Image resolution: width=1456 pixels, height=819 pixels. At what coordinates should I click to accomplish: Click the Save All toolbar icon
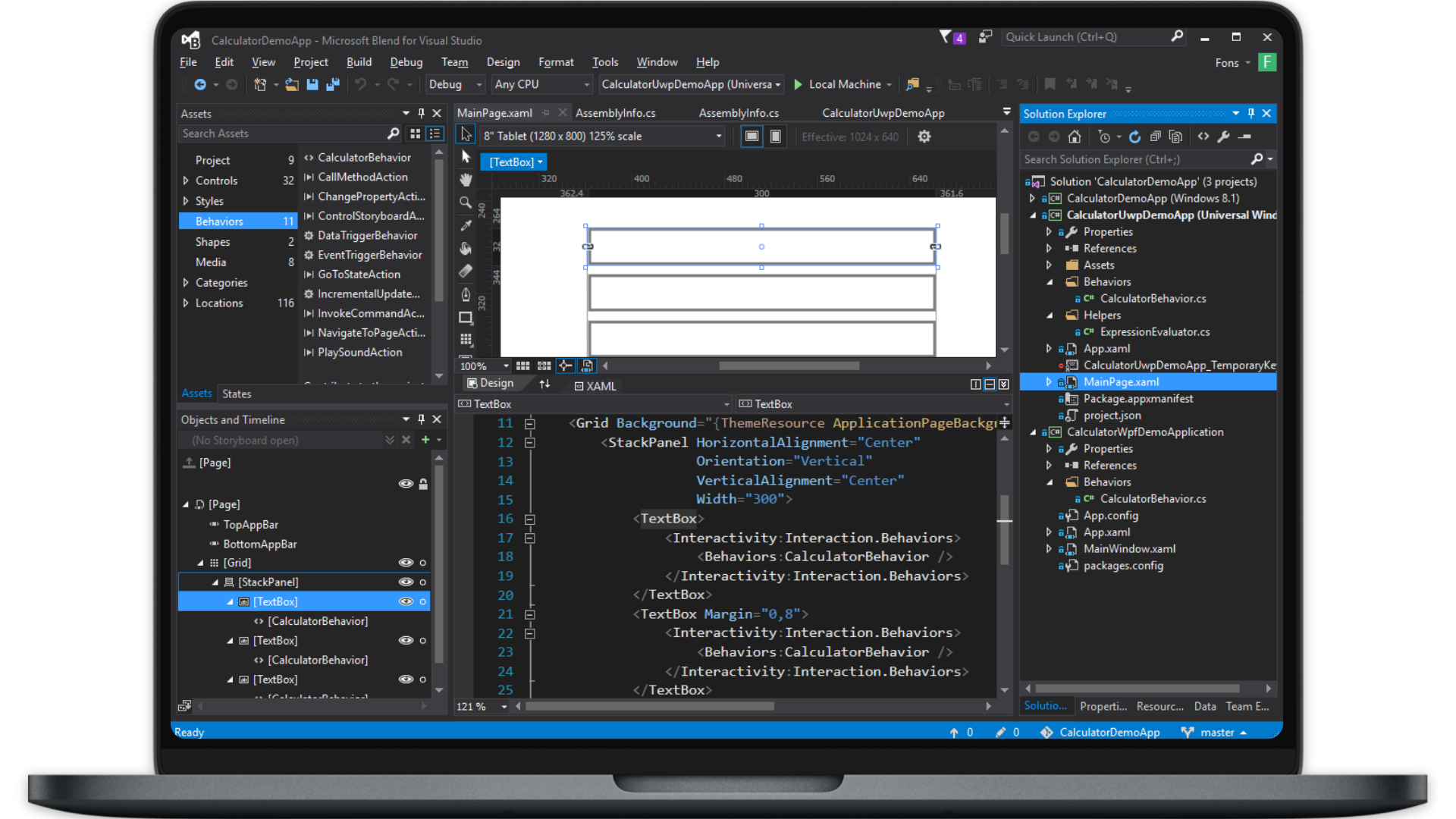[332, 84]
